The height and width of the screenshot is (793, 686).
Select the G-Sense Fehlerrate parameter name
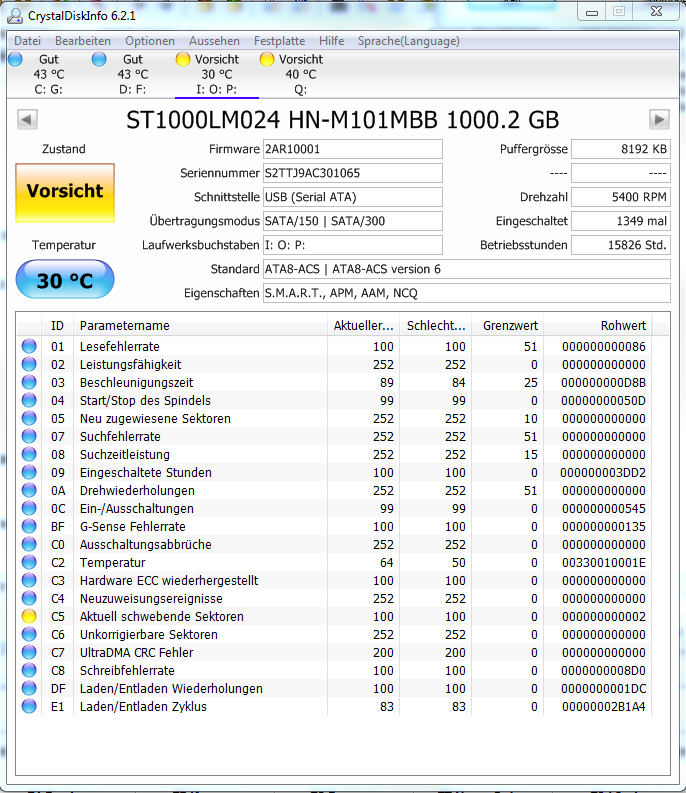pyautogui.click(x=133, y=526)
